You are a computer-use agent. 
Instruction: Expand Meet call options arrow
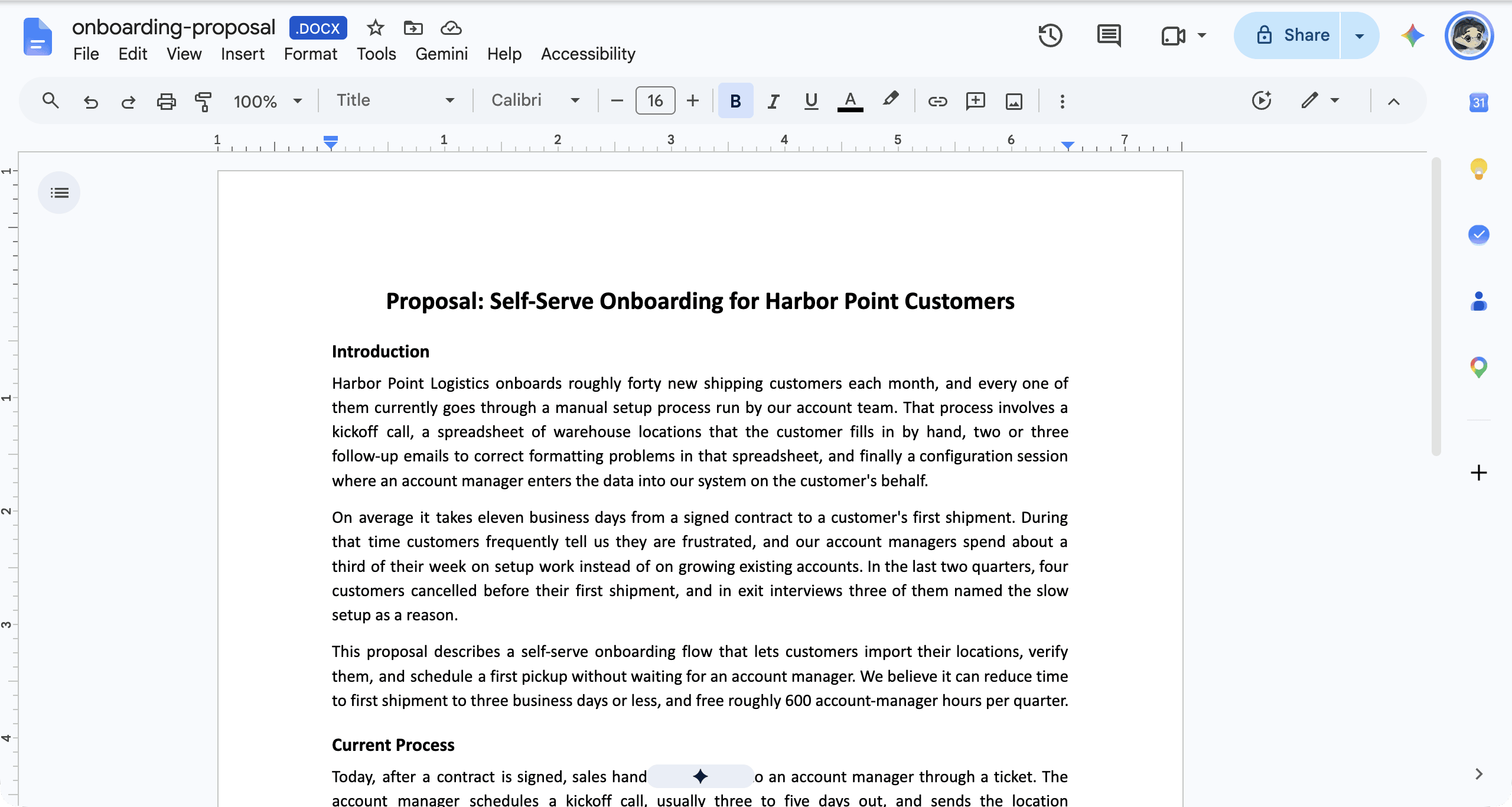click(x=1201, y=35)
